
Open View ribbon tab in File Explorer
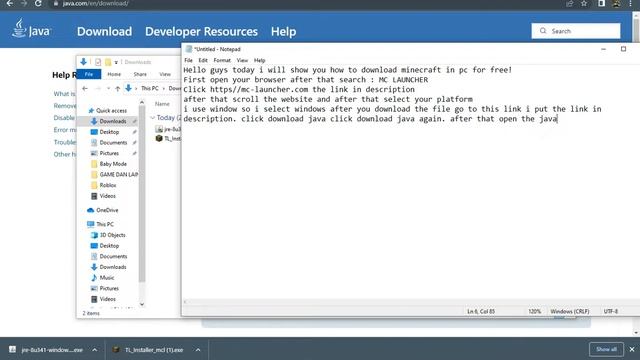point(165,74)
